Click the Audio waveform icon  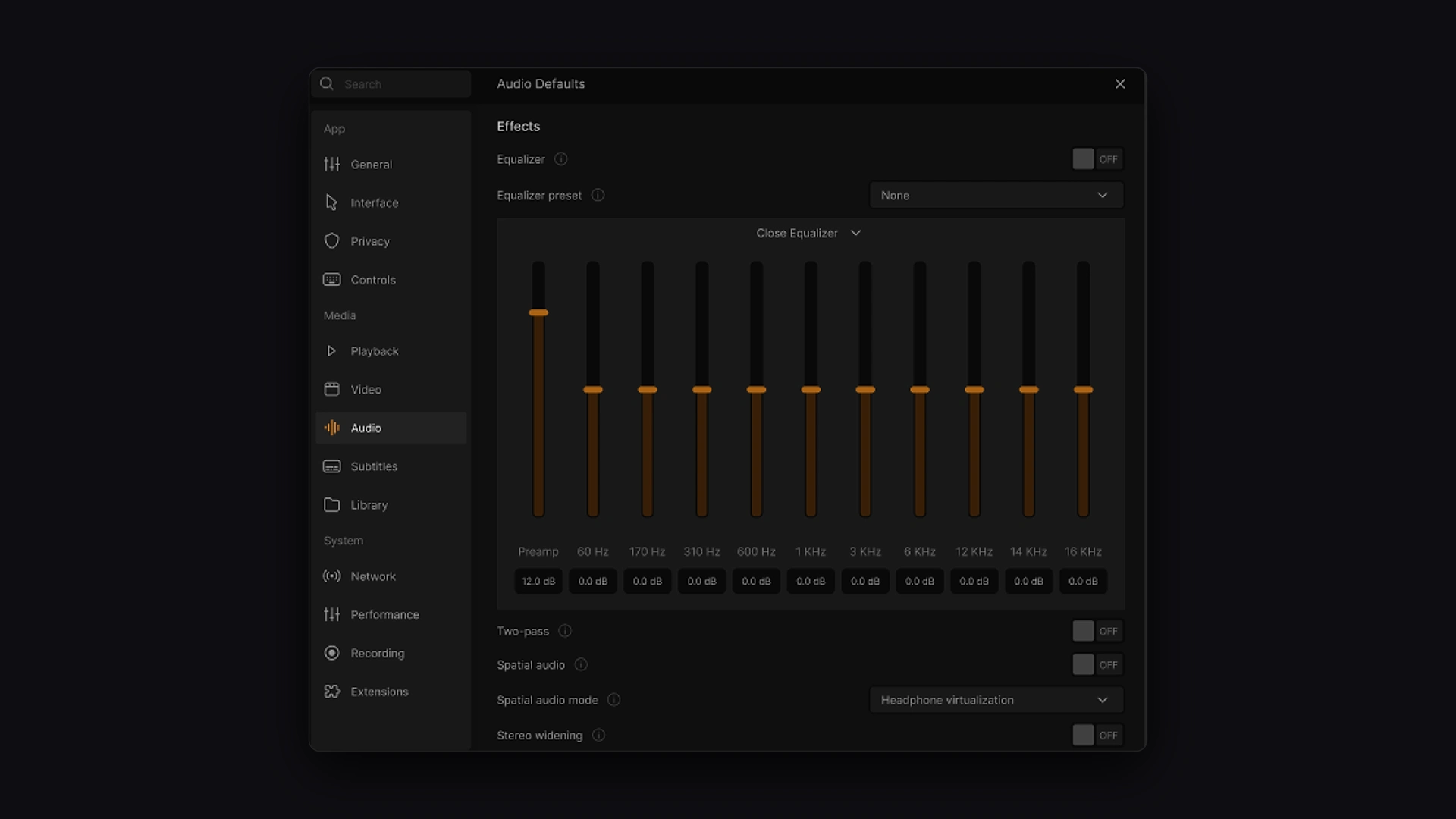tap(331, 428)
